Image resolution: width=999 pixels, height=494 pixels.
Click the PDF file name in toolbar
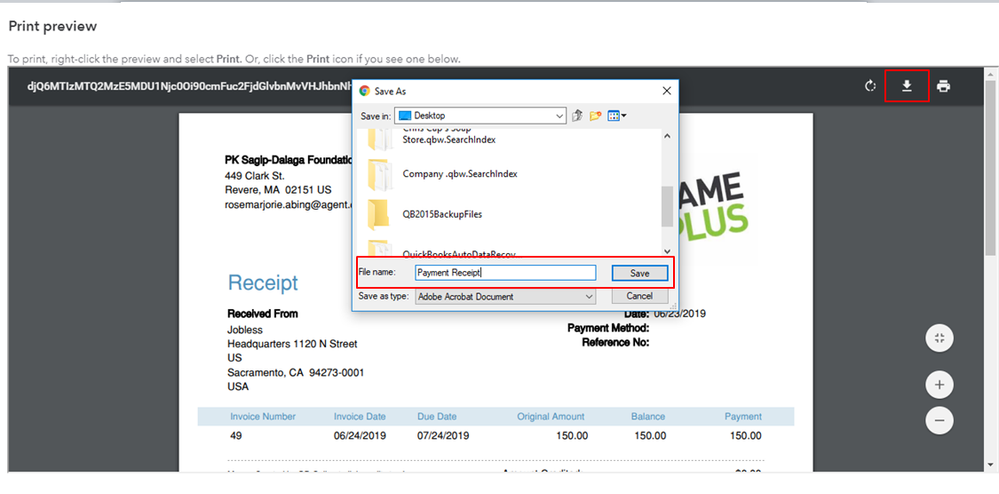[190, 86]
